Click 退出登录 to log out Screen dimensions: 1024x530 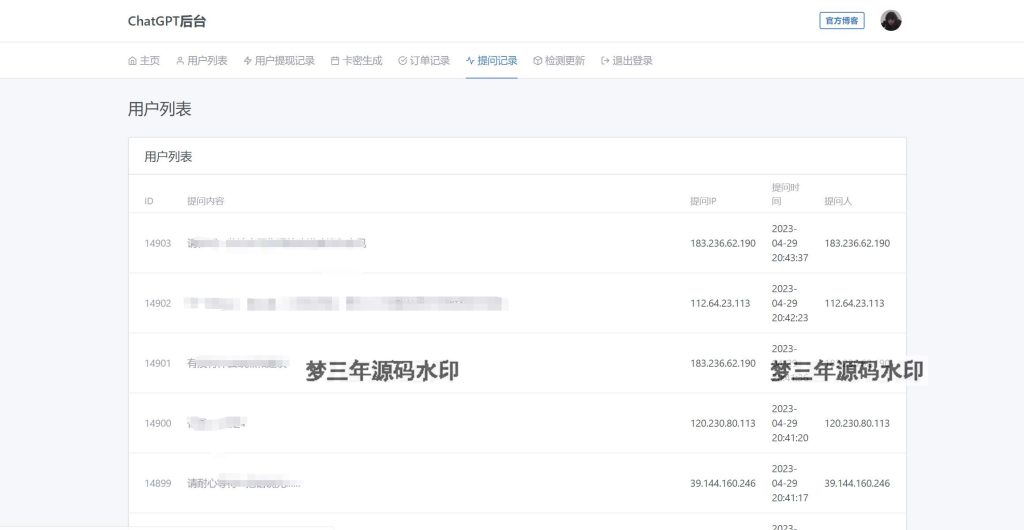click(x=627, y=61)
